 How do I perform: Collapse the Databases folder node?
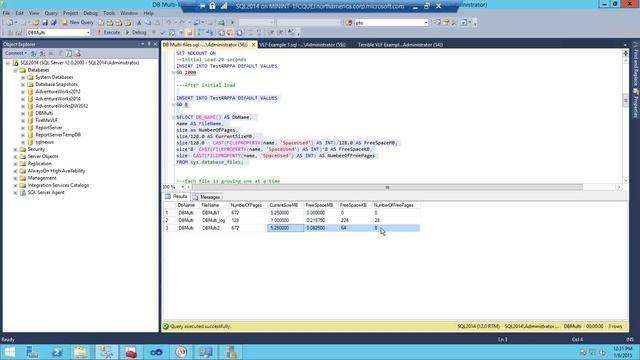(16, 70)
